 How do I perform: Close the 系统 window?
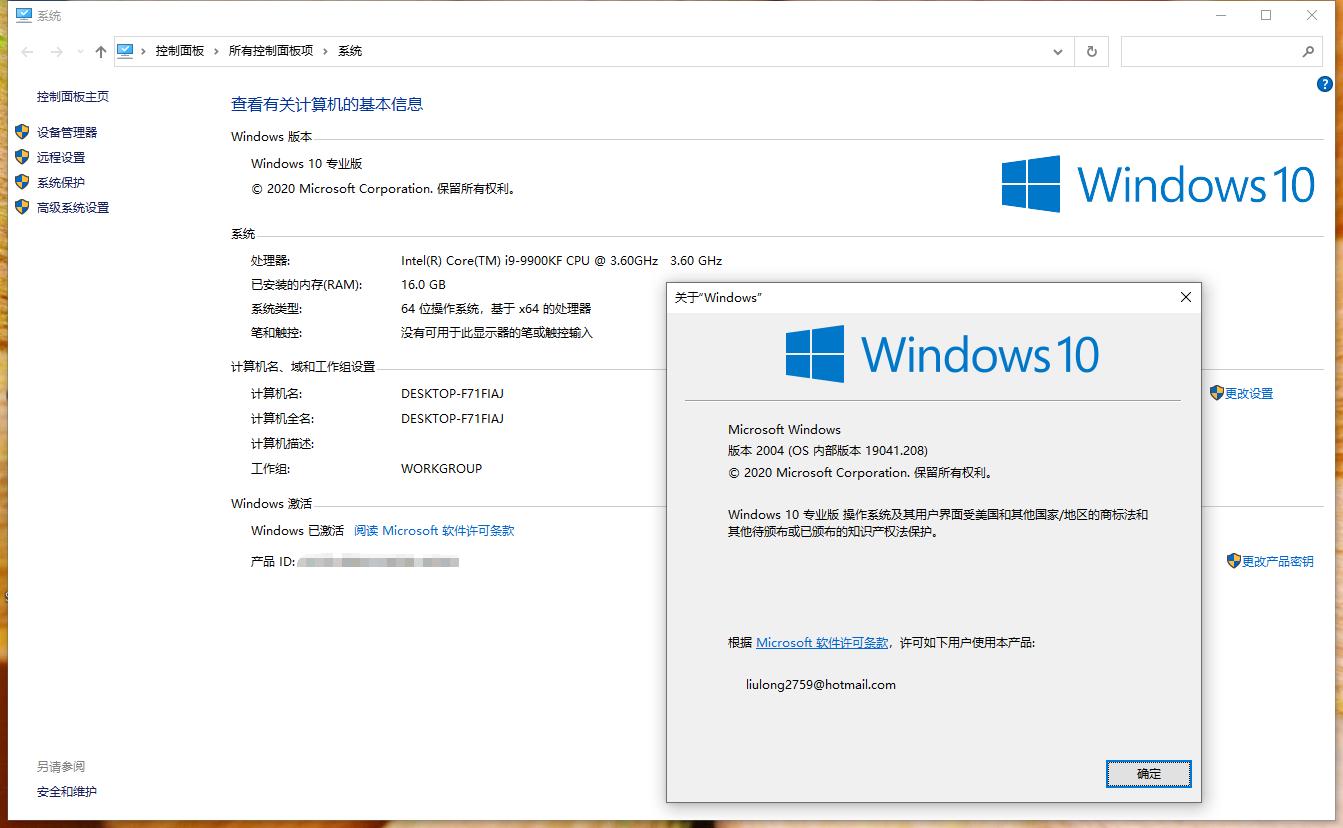(x=1312, y=15)
